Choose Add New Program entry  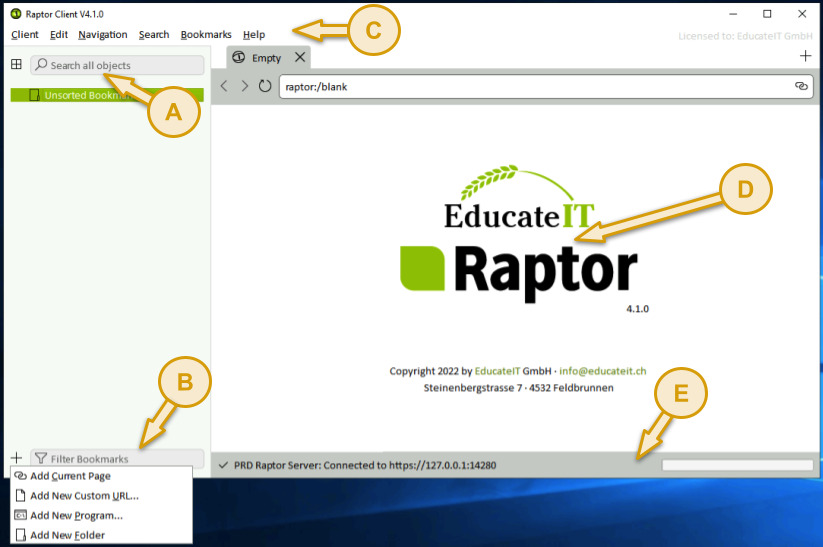tap(76, 516)
